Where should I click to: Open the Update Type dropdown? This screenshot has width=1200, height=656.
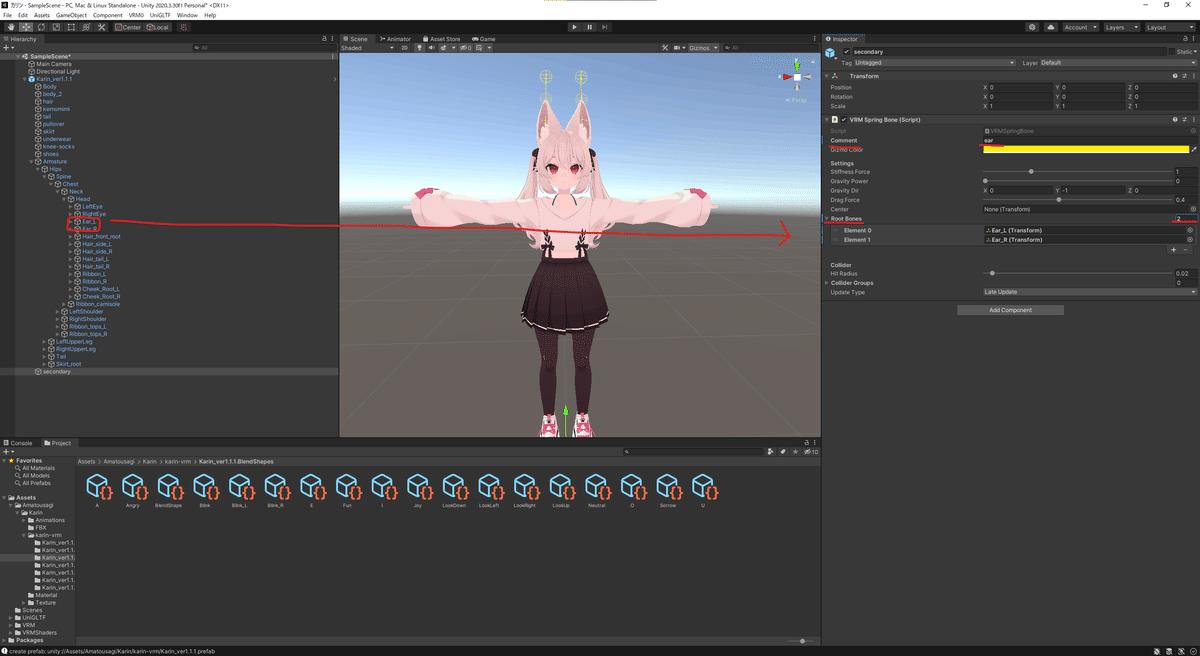(1089, 292)
